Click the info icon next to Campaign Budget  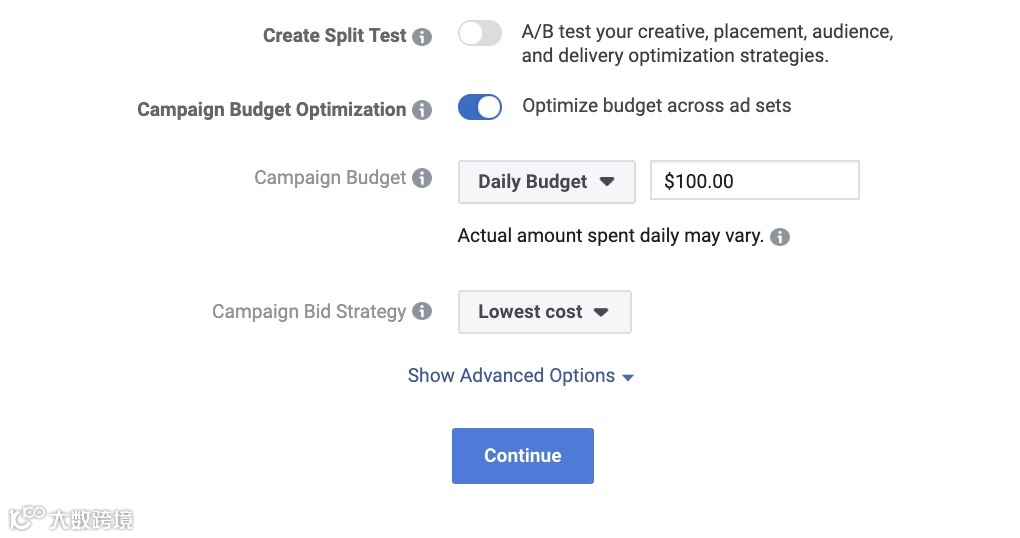[x=423, y=179]
